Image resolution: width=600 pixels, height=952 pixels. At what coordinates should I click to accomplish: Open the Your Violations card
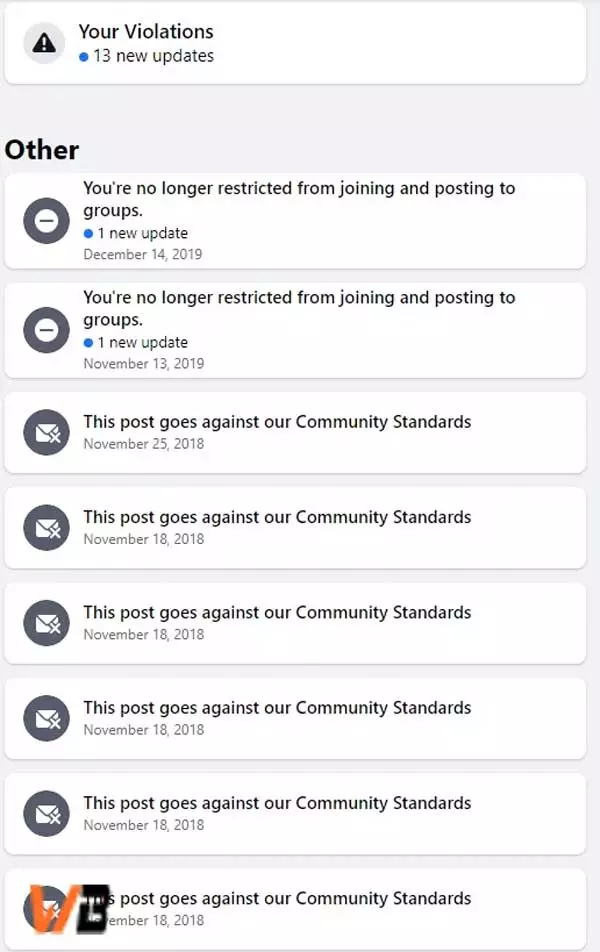point(295,43)
